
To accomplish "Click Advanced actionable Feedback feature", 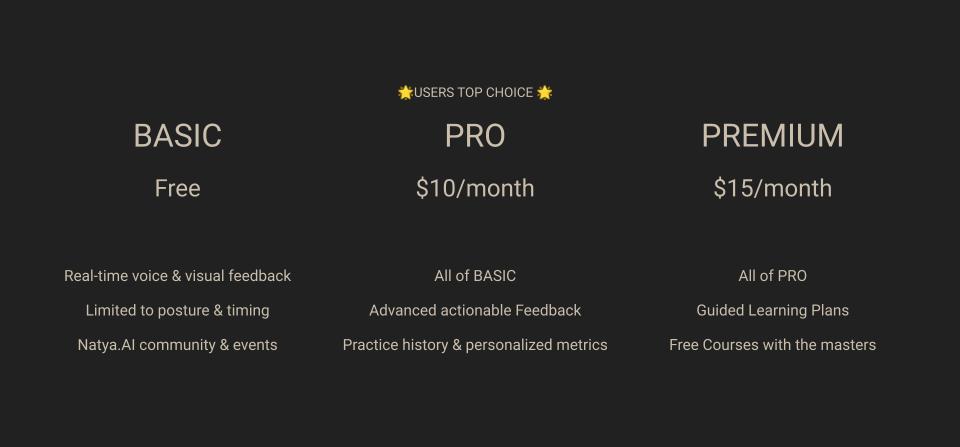I will coord(475,310).
